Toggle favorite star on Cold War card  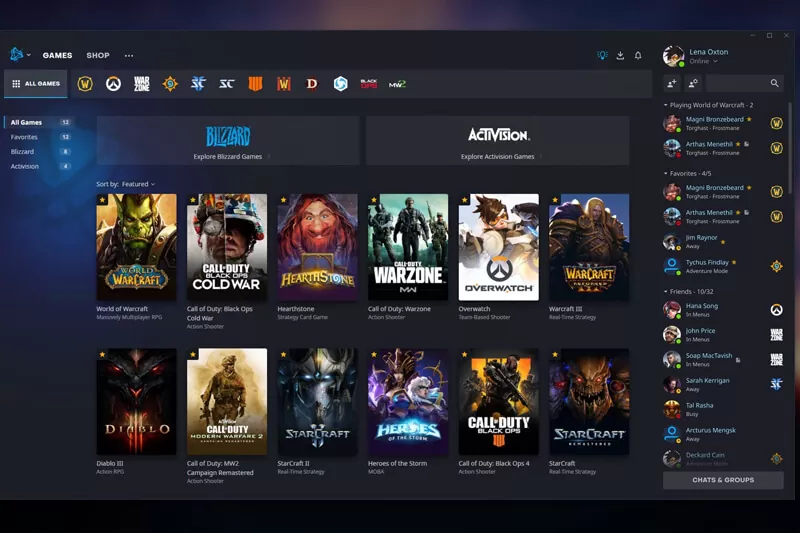[x=193, y=200]
